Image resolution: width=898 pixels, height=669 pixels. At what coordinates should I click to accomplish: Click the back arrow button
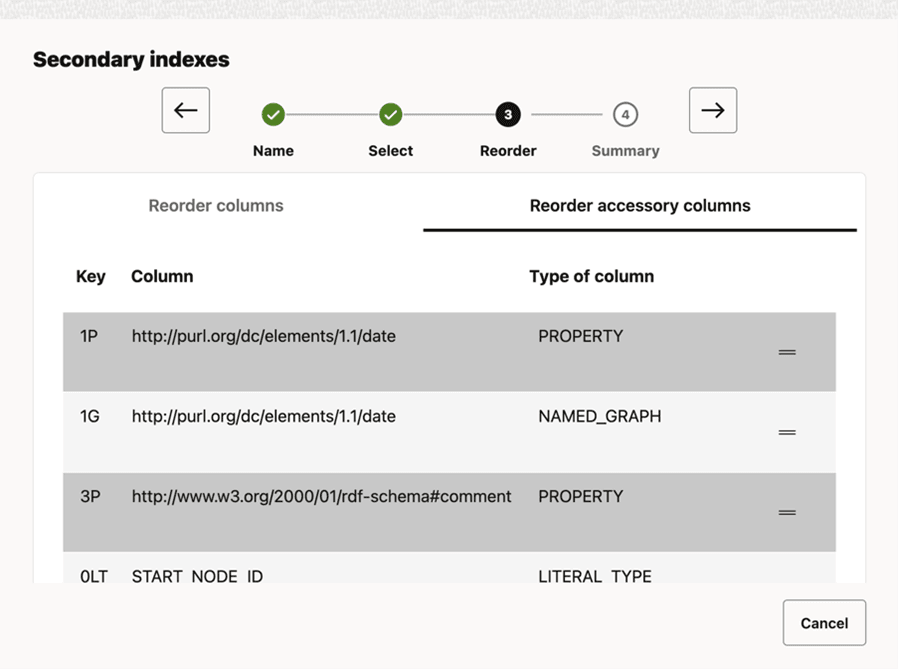[186, 110]
